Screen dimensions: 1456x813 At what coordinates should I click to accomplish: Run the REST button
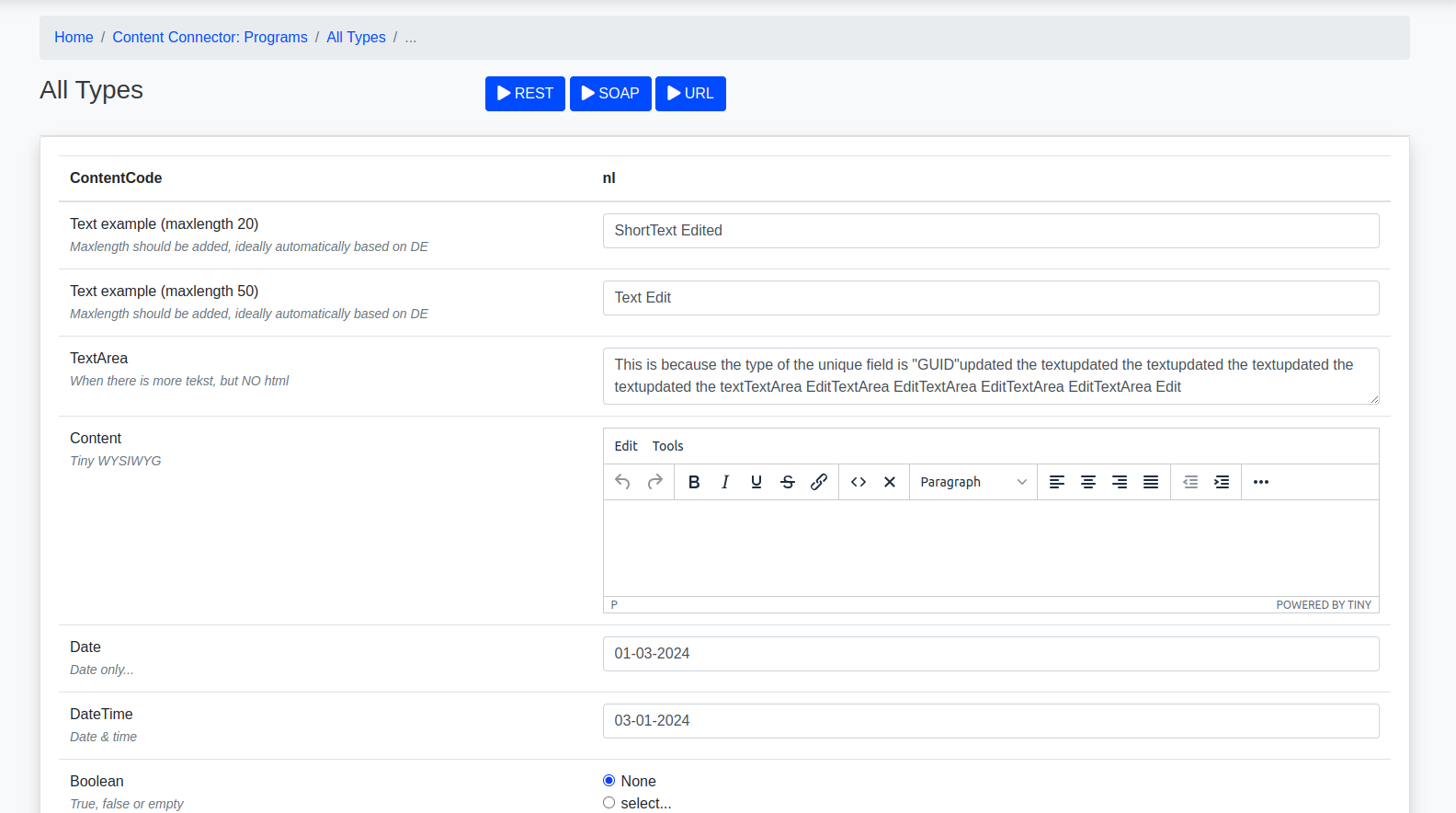(x=525, y=94)
